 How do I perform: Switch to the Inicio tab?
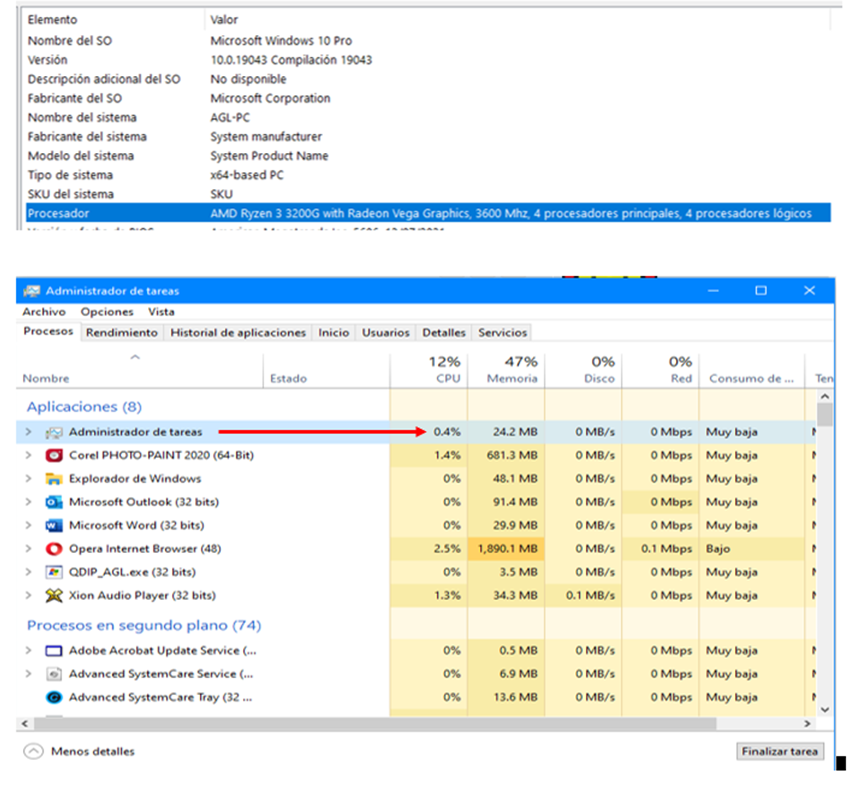(334, 333)
